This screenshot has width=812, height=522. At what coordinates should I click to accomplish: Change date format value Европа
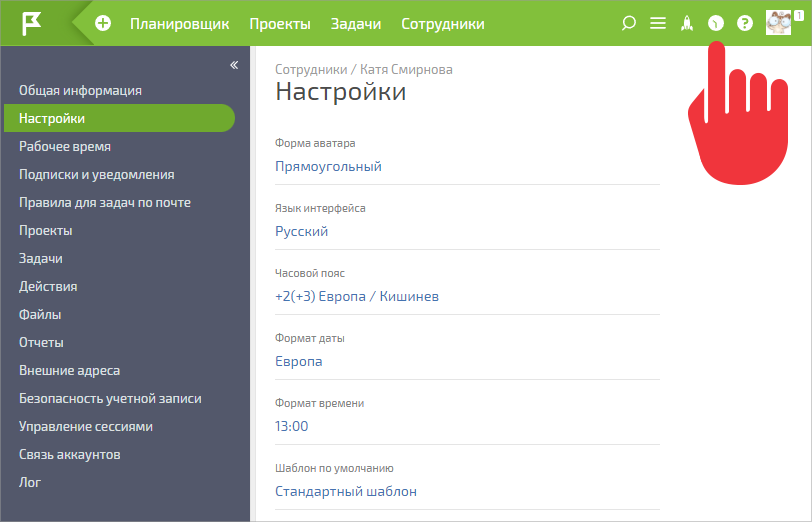coord(298,361)
